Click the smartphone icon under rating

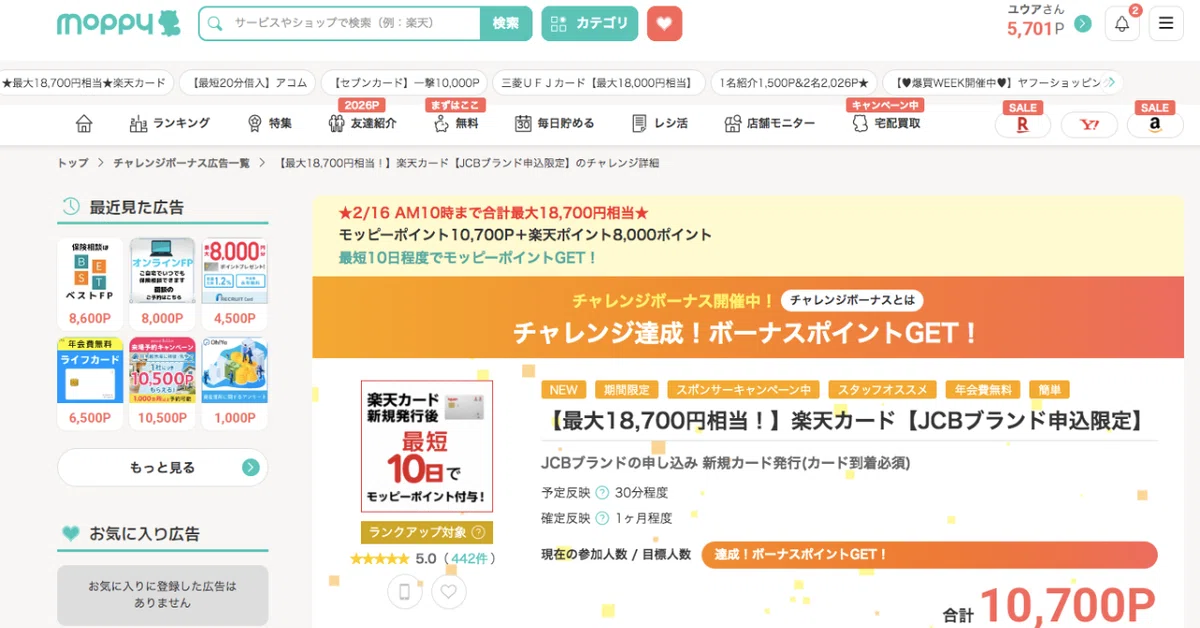coord(404,592)
